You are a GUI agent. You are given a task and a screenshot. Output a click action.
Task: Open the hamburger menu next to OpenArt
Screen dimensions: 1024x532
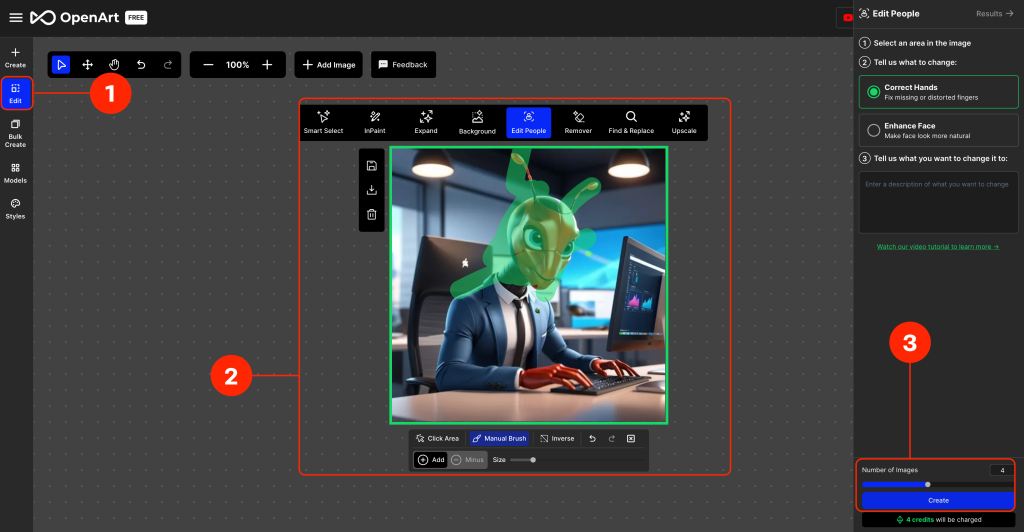click(x=15, y=17)
